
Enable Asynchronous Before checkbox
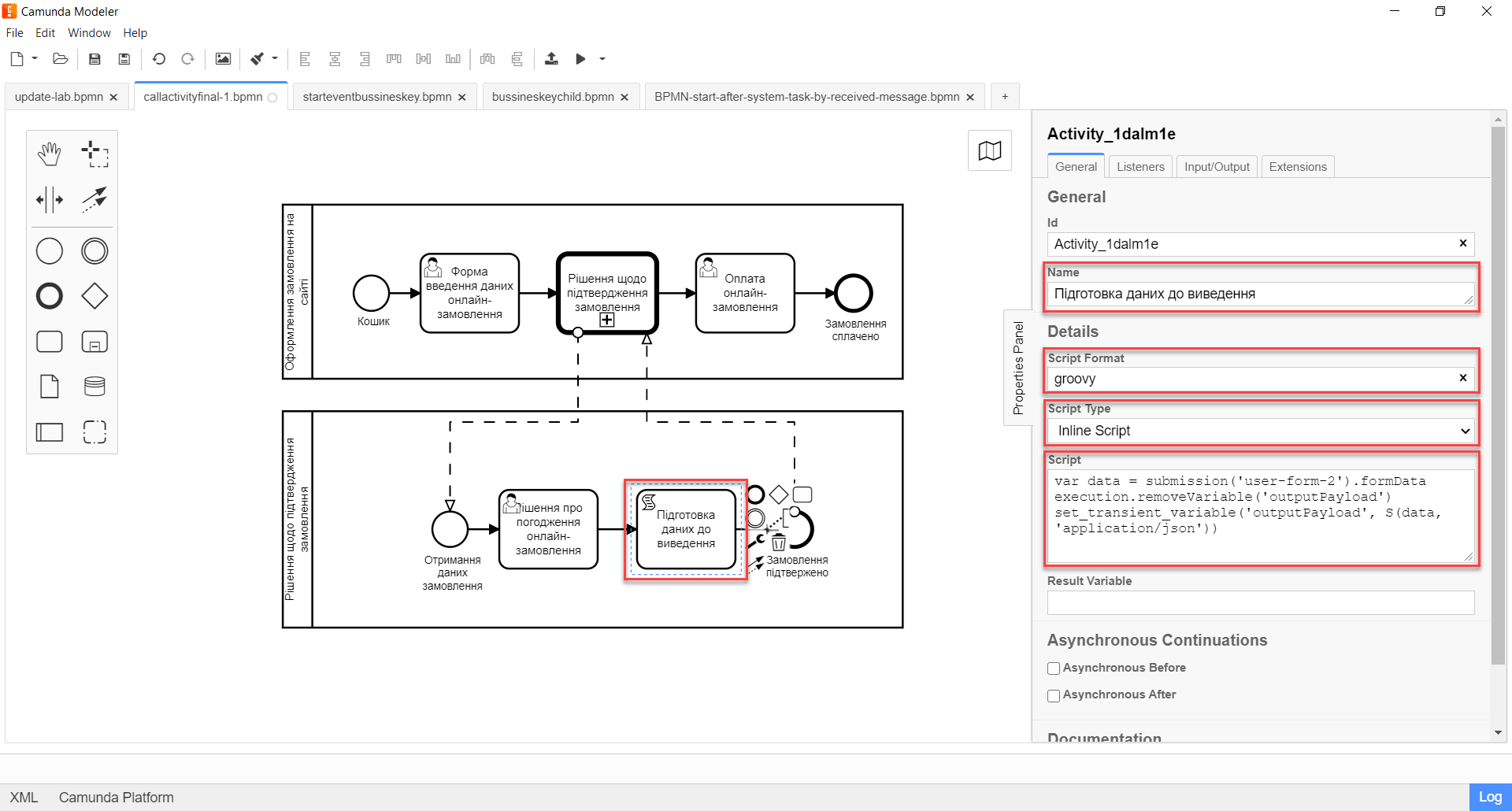click(1054, 668)
